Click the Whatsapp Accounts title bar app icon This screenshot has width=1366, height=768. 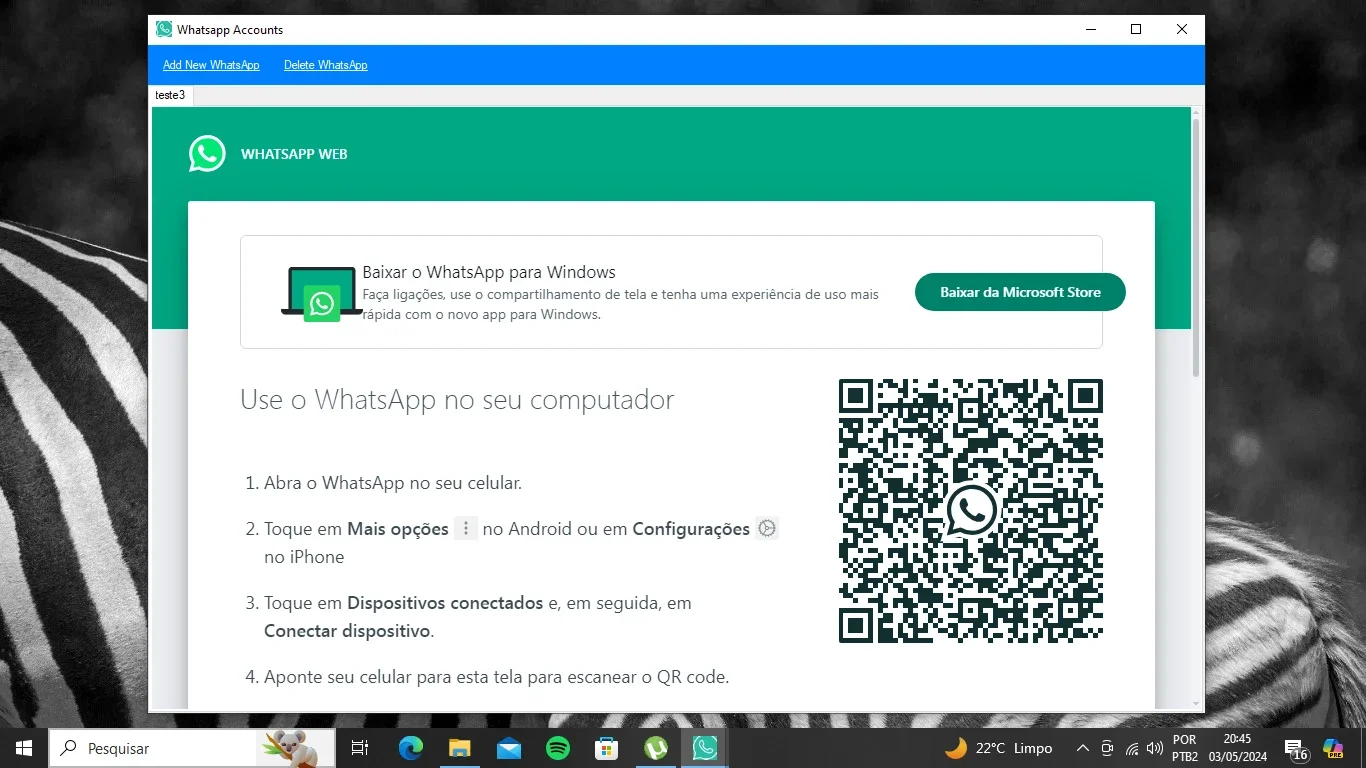click(164, 30)
